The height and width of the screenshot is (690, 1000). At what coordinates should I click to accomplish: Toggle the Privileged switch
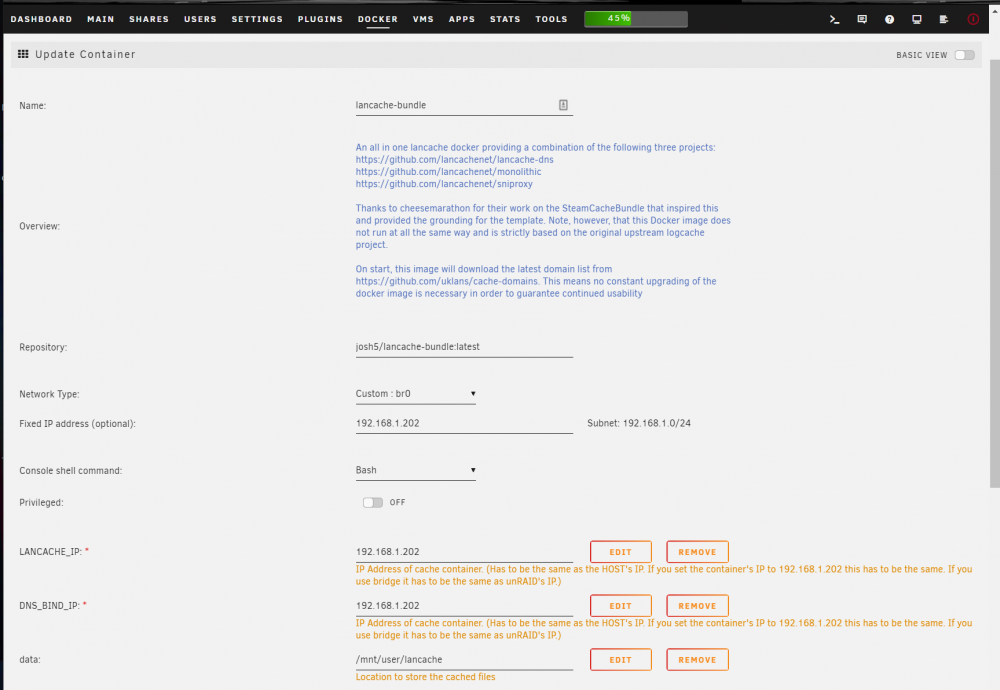point(372,503)
